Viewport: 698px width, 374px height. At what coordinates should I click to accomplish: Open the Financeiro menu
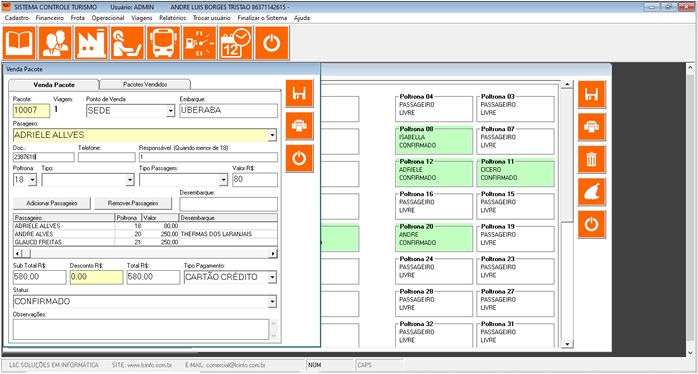click(x=50, y=18)
